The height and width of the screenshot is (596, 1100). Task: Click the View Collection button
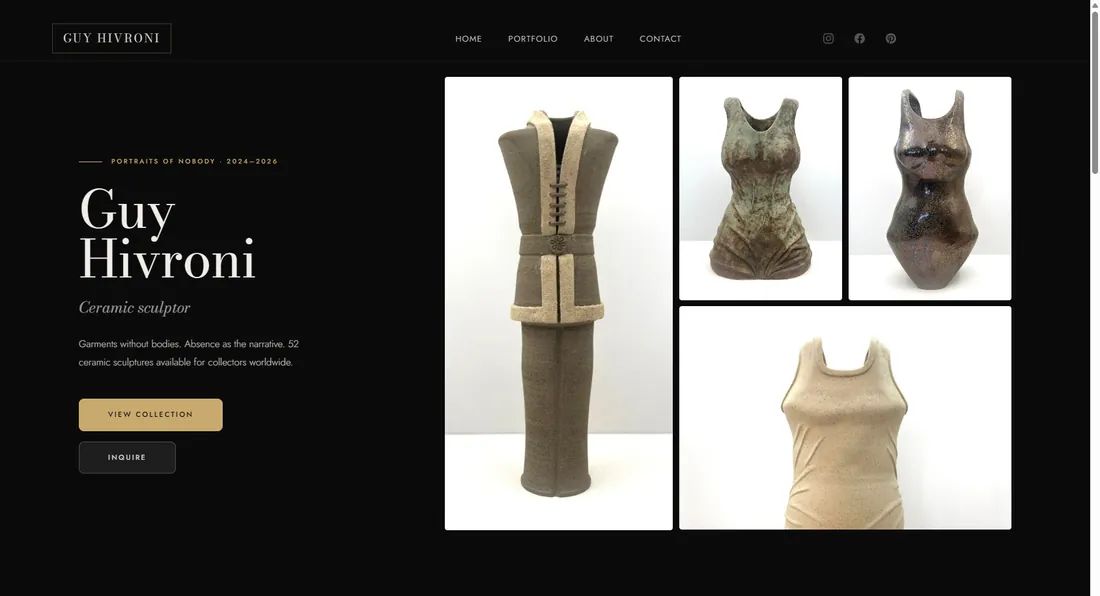point(151,414)
